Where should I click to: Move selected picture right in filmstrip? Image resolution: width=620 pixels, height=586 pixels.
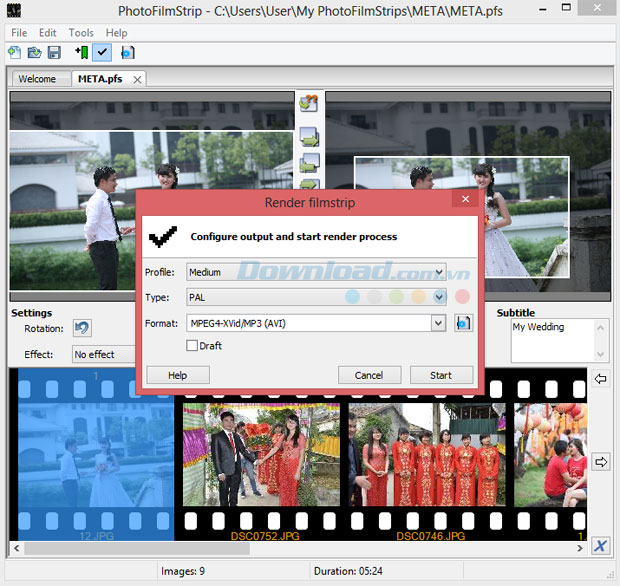click(601, 461)
